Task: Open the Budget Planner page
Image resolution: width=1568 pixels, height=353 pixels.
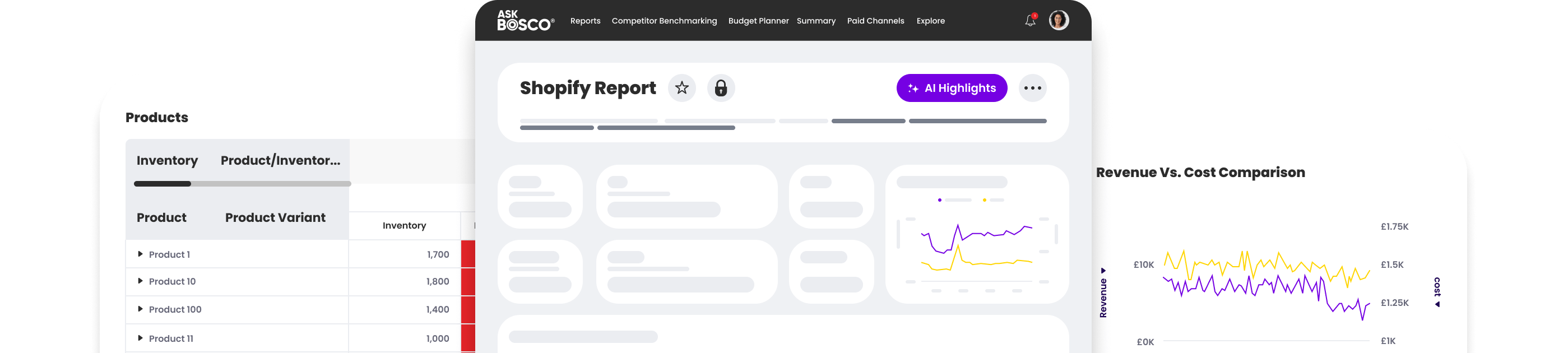Action: [758, 21]
